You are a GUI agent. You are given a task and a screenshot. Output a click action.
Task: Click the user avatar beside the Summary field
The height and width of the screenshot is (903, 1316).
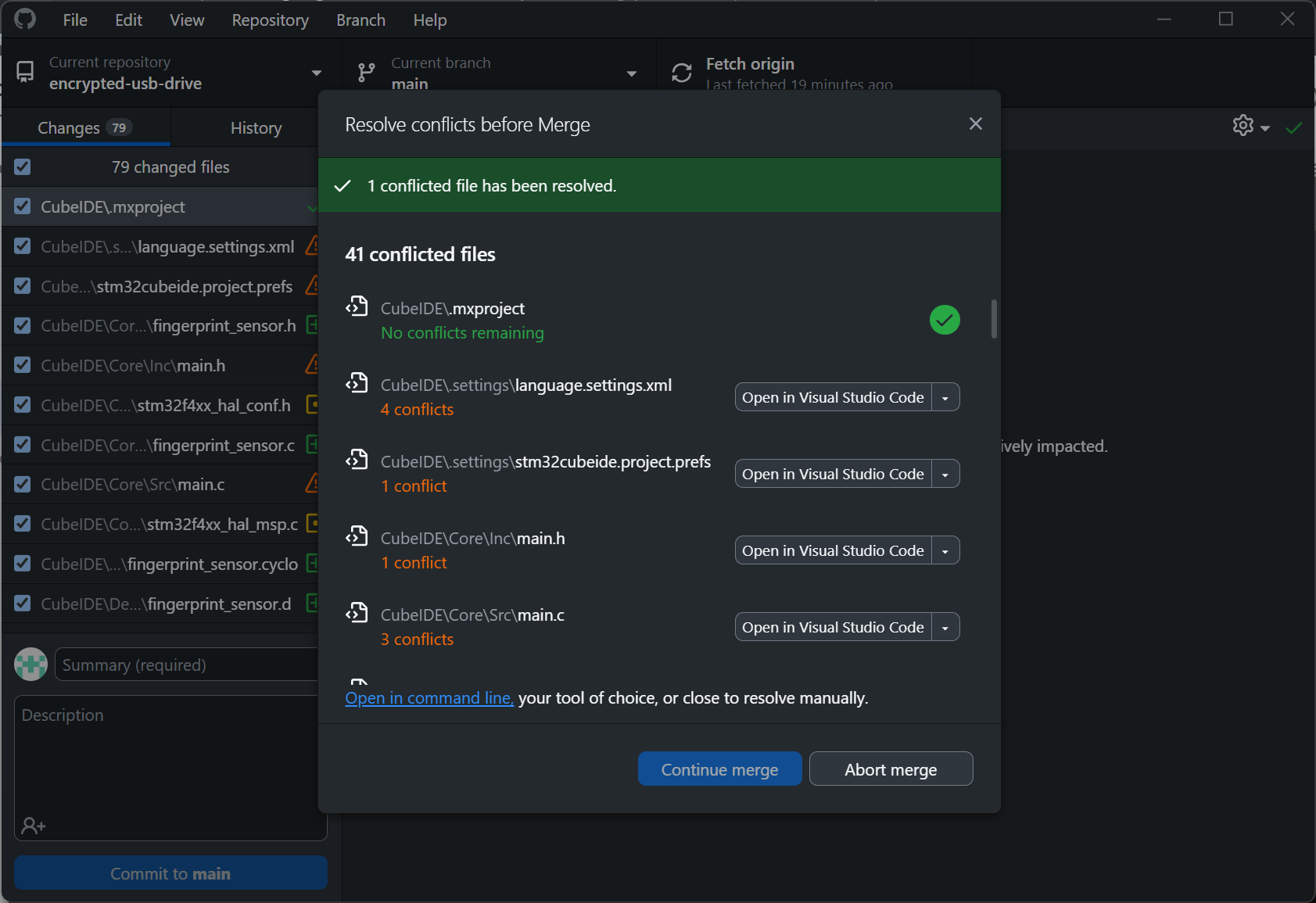click(30, 664)
